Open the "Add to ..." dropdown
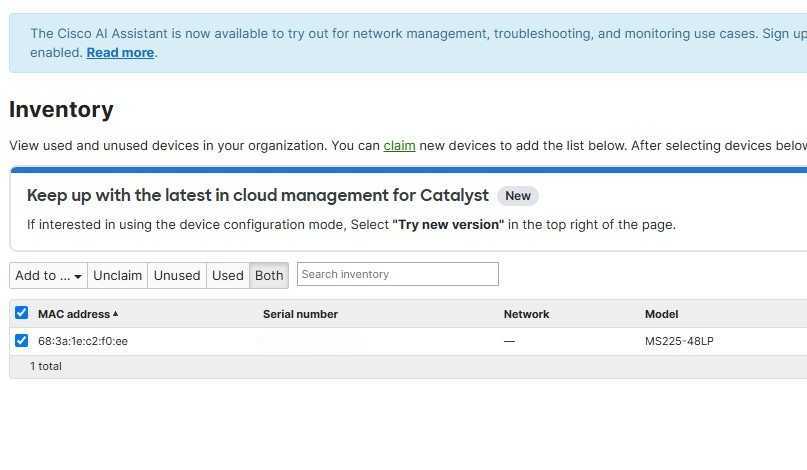The width and height of the screenshot is (807, 470). (x=48, y=275)
